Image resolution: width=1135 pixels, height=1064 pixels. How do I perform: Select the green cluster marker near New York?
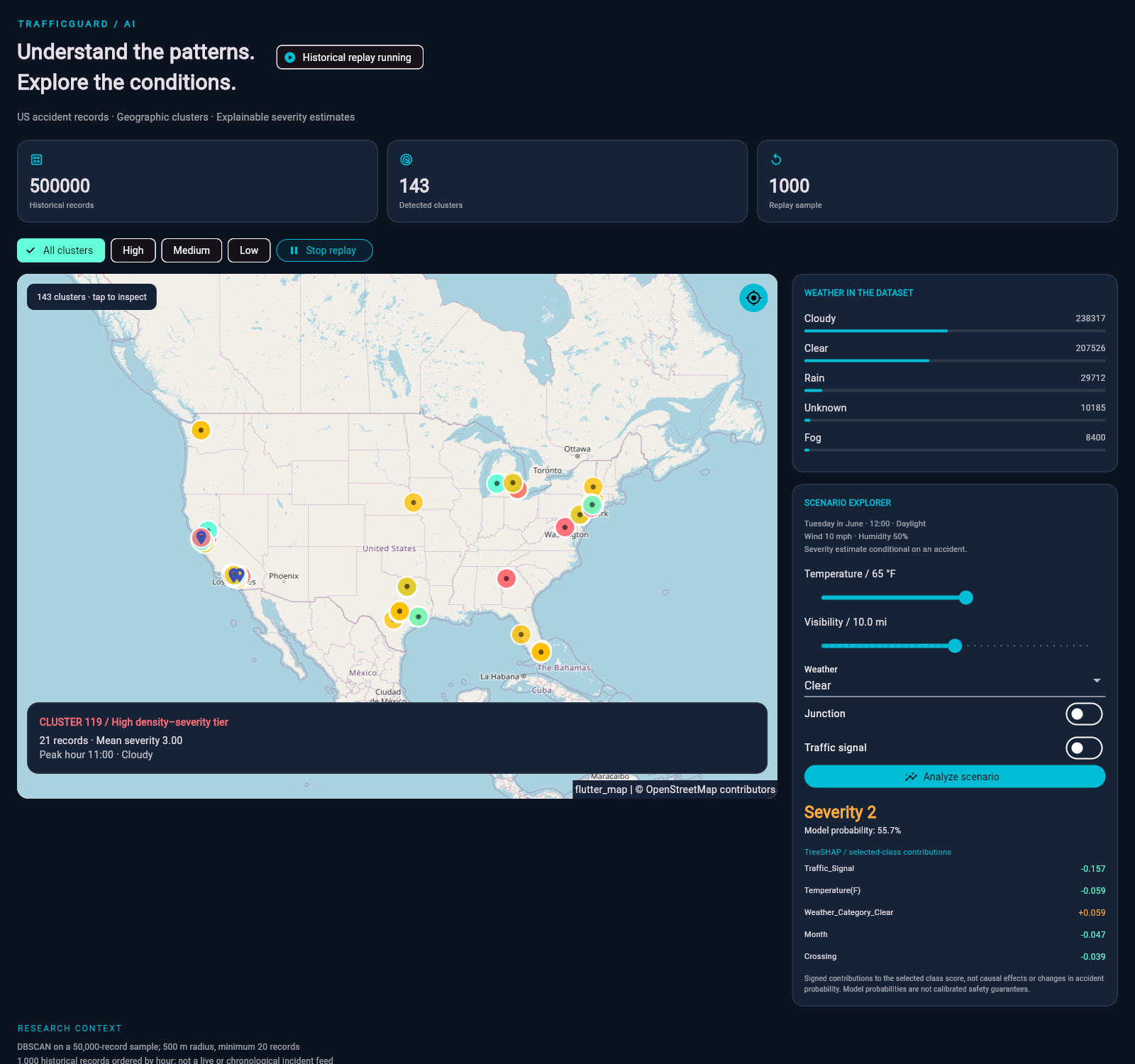[592, 504]
